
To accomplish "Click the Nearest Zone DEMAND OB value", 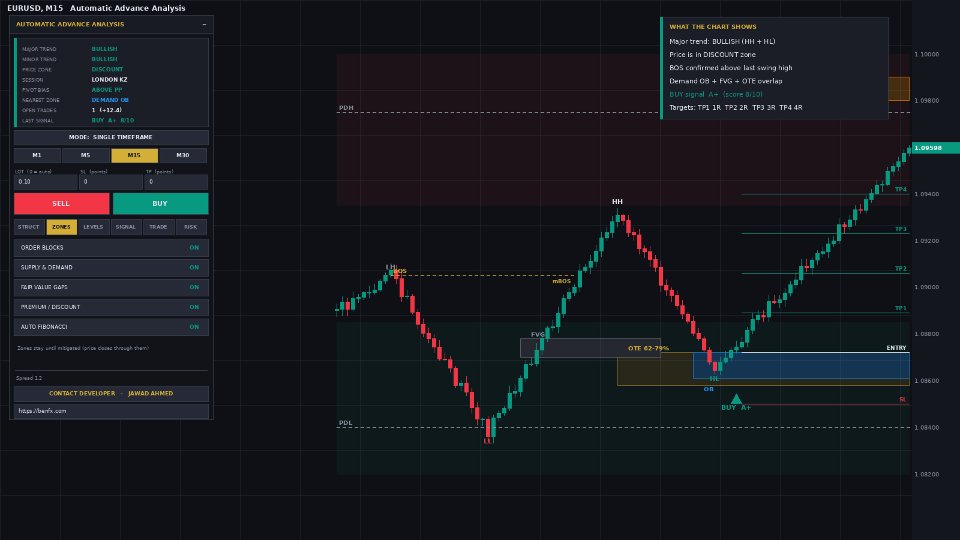I will (x=110, y=100).
